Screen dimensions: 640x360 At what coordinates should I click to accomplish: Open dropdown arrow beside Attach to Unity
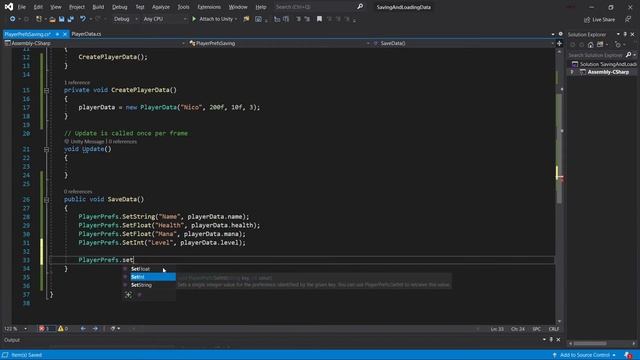point(236,19)
